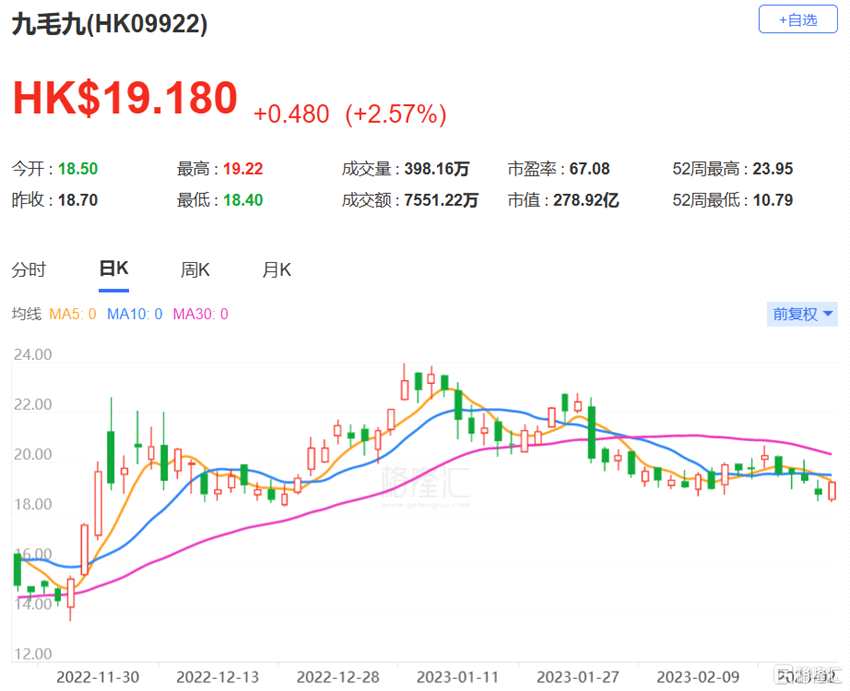Select the 最低 value 18.40
The height and width of the screenshot is (691, 850).
(x=243, y=200)
